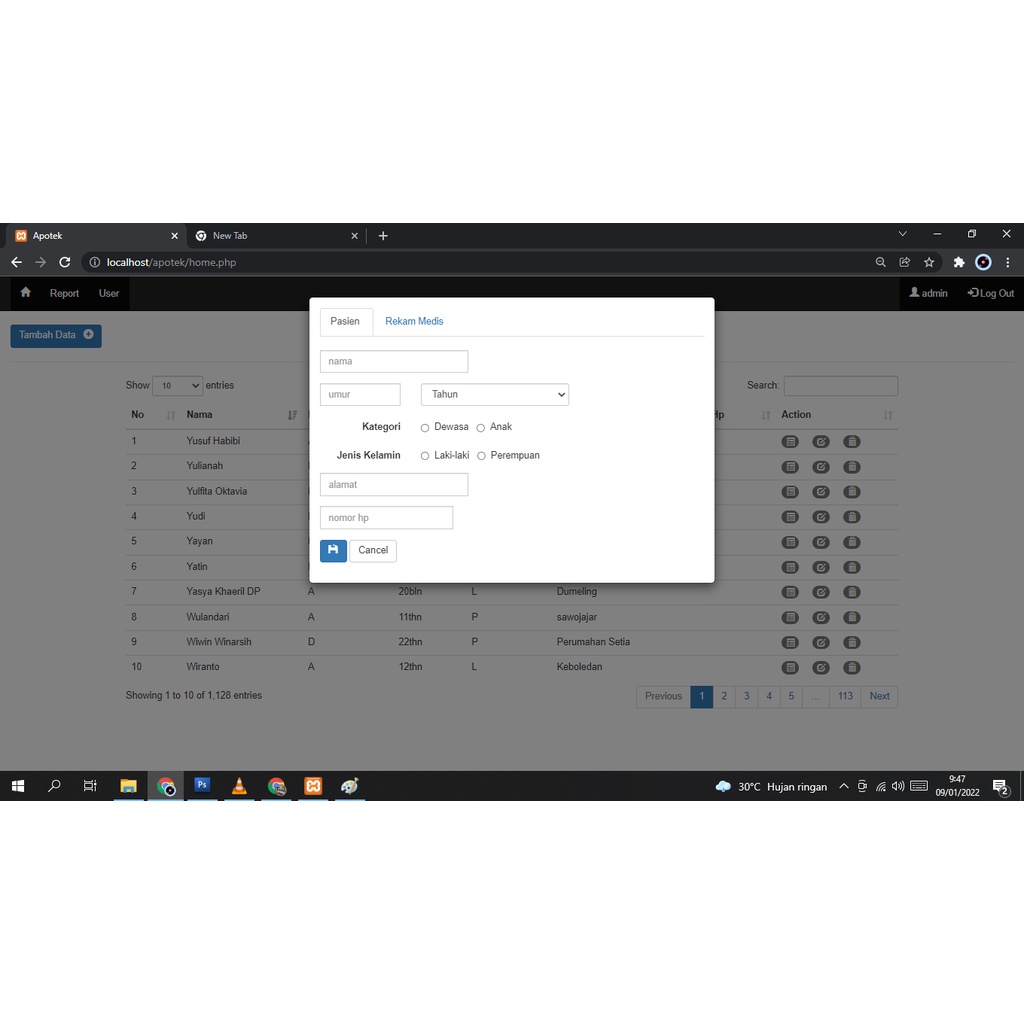
Task: Delete the Yudi row
Action: click(x=852, y=517)
